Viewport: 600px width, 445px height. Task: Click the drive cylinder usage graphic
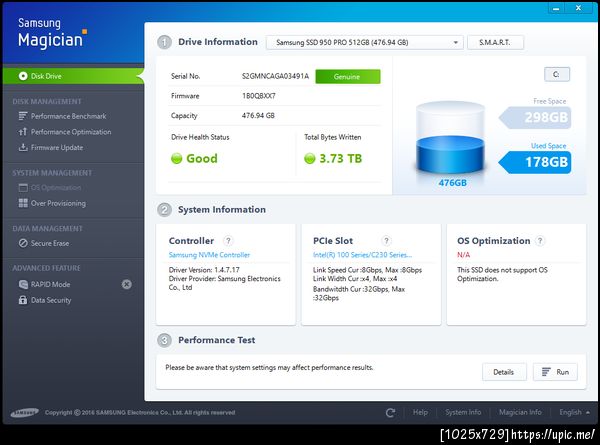(450, 139)
